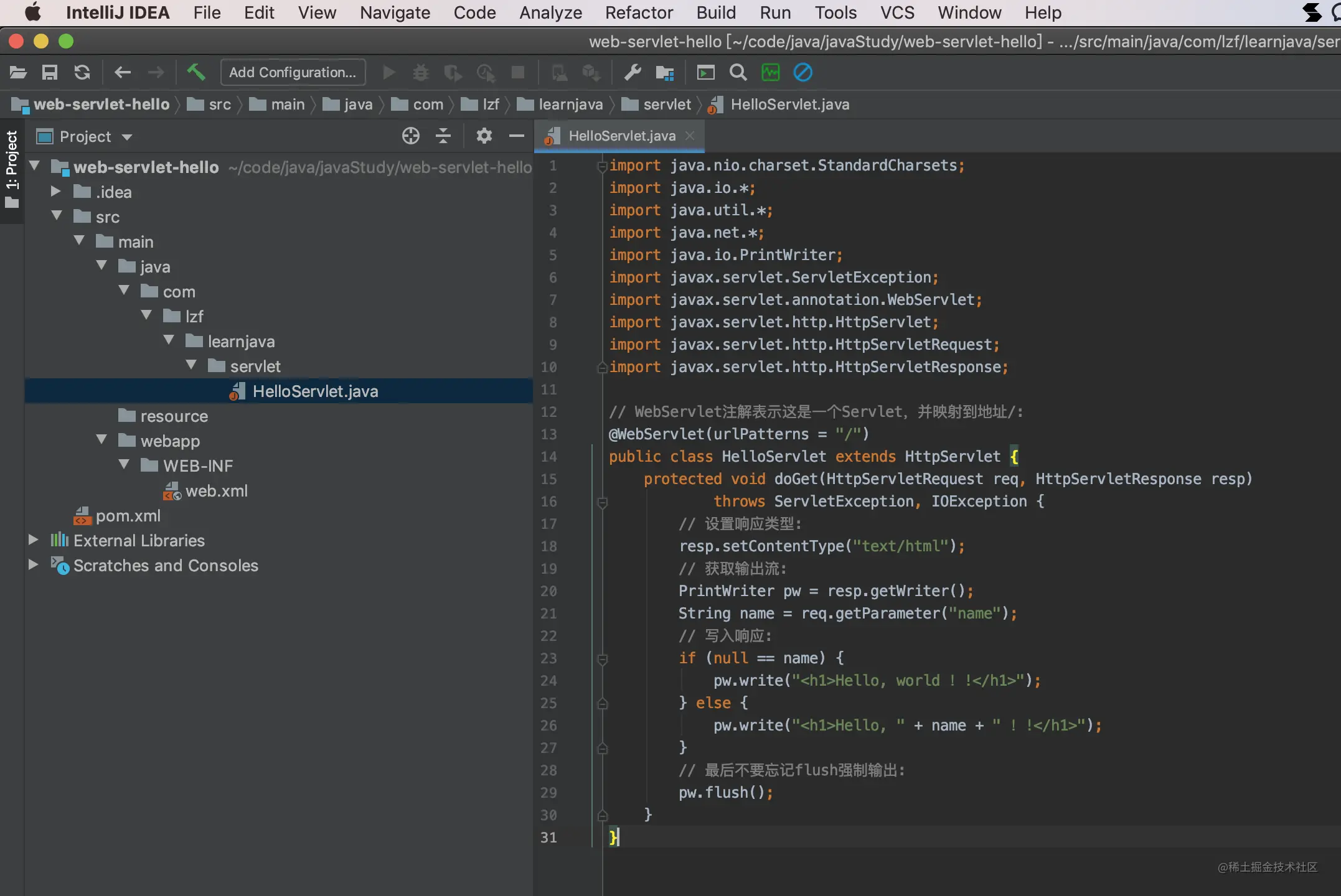Screen dimensions: 1341x896
Task: Click the Save All floppy disk icon
Action: point(50,73)
